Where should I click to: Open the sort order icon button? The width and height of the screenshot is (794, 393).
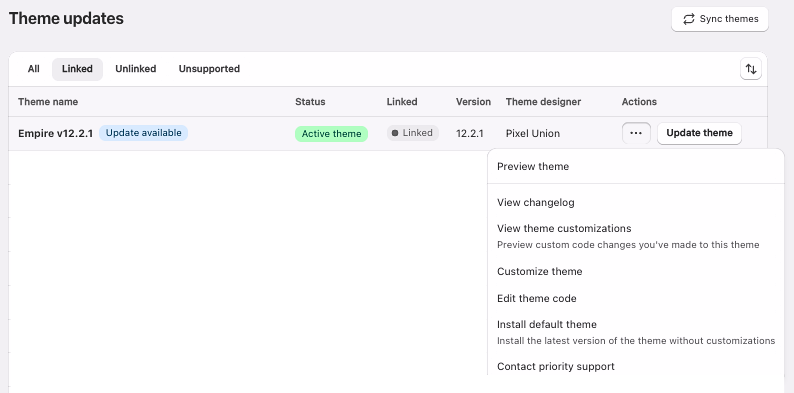tap(750, 69)
